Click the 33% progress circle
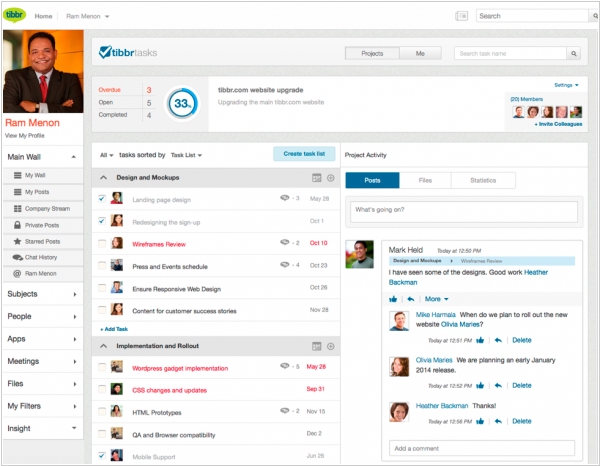600x466 pixels. pos(183,103)
